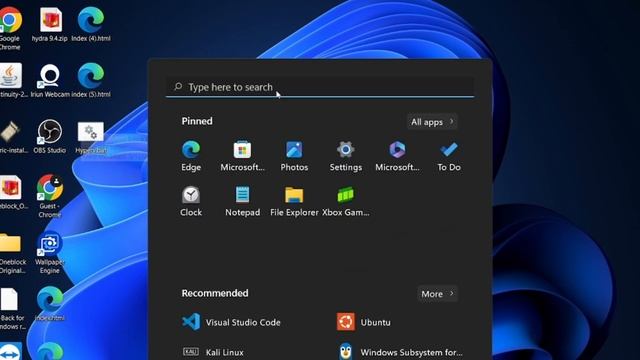Select Wallpaper Engine desktop shortcut

click(50, 252)
